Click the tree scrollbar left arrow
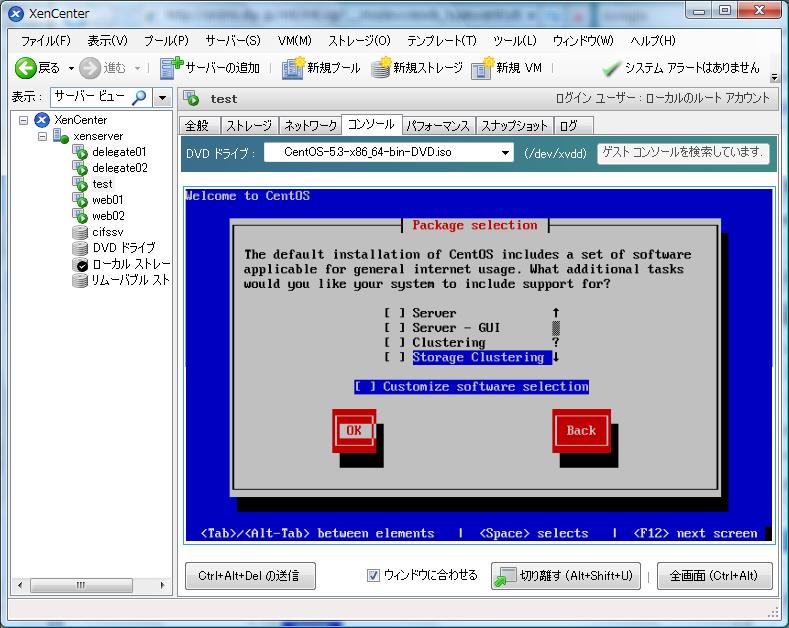The image size is (789, 628). point(20,585)
